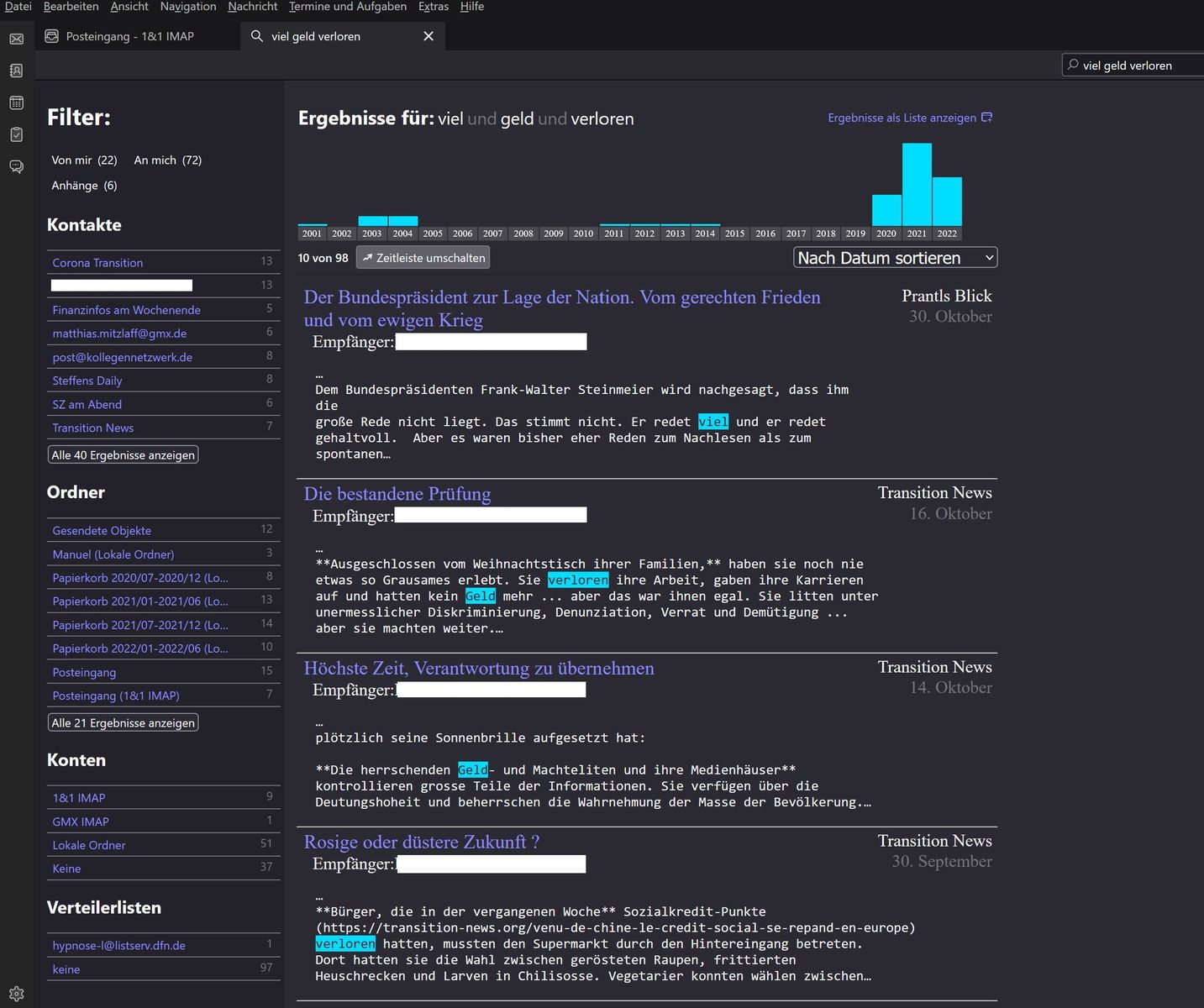Open the Extras menu
The width and height of the screenshot is (1204, 1008).
pos(434,7)
